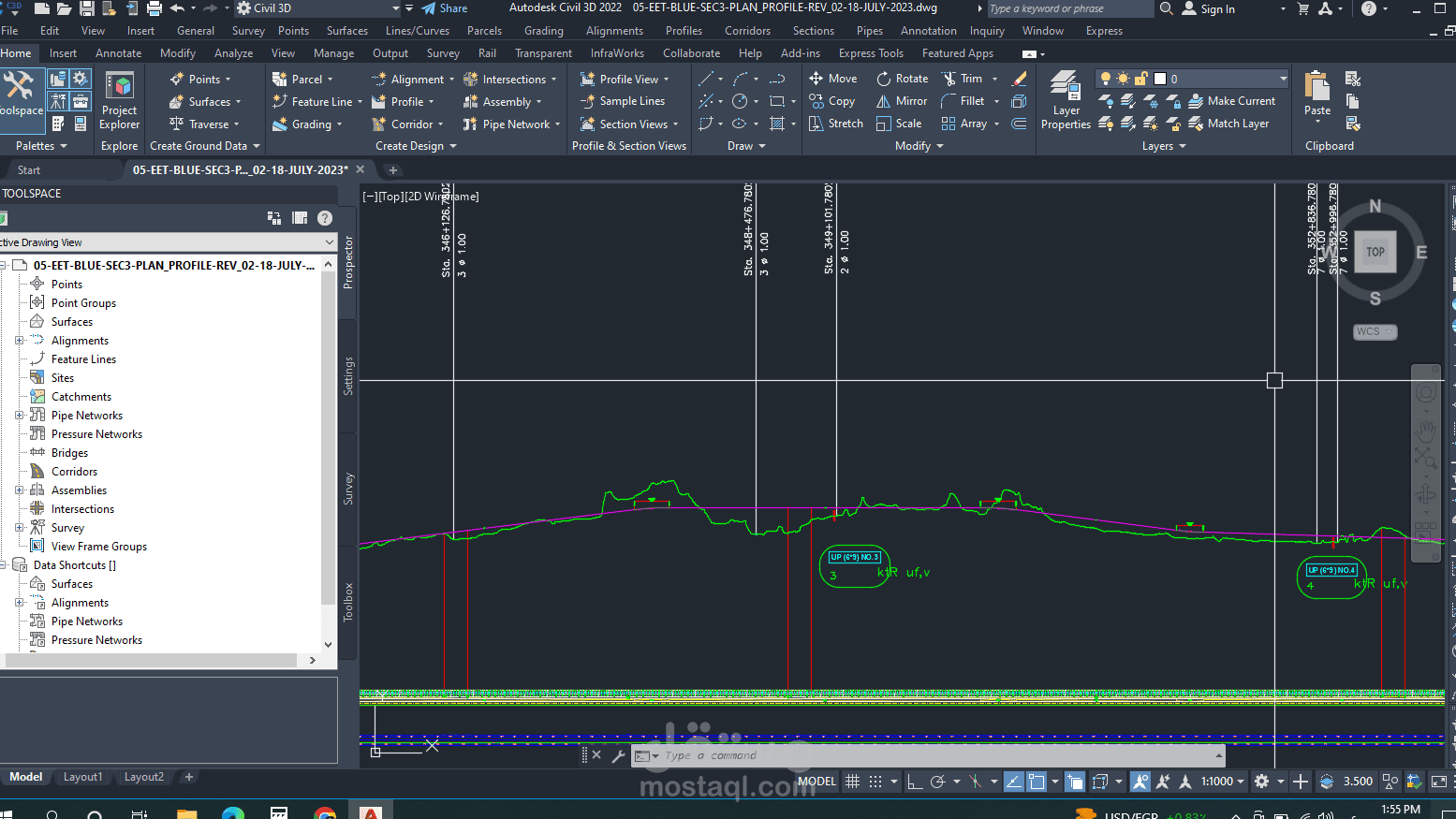Toggle clean screen in status bar

tap(1438, 782)
